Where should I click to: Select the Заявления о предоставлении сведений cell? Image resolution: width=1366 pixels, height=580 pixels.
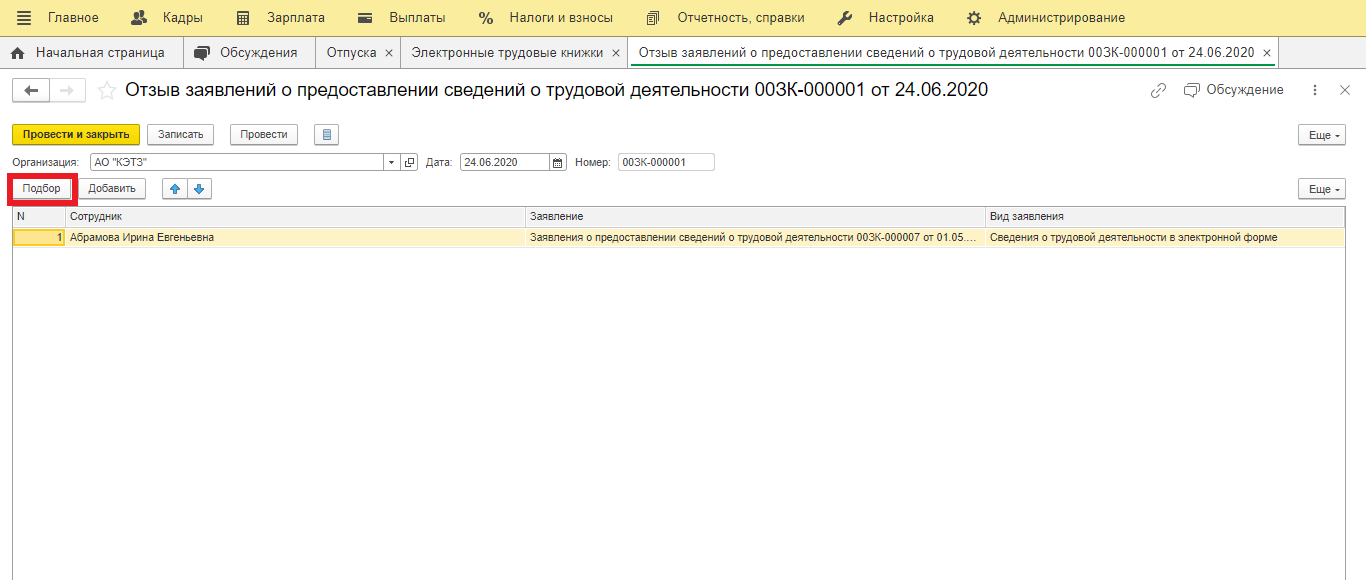click(x=755, y=237)
